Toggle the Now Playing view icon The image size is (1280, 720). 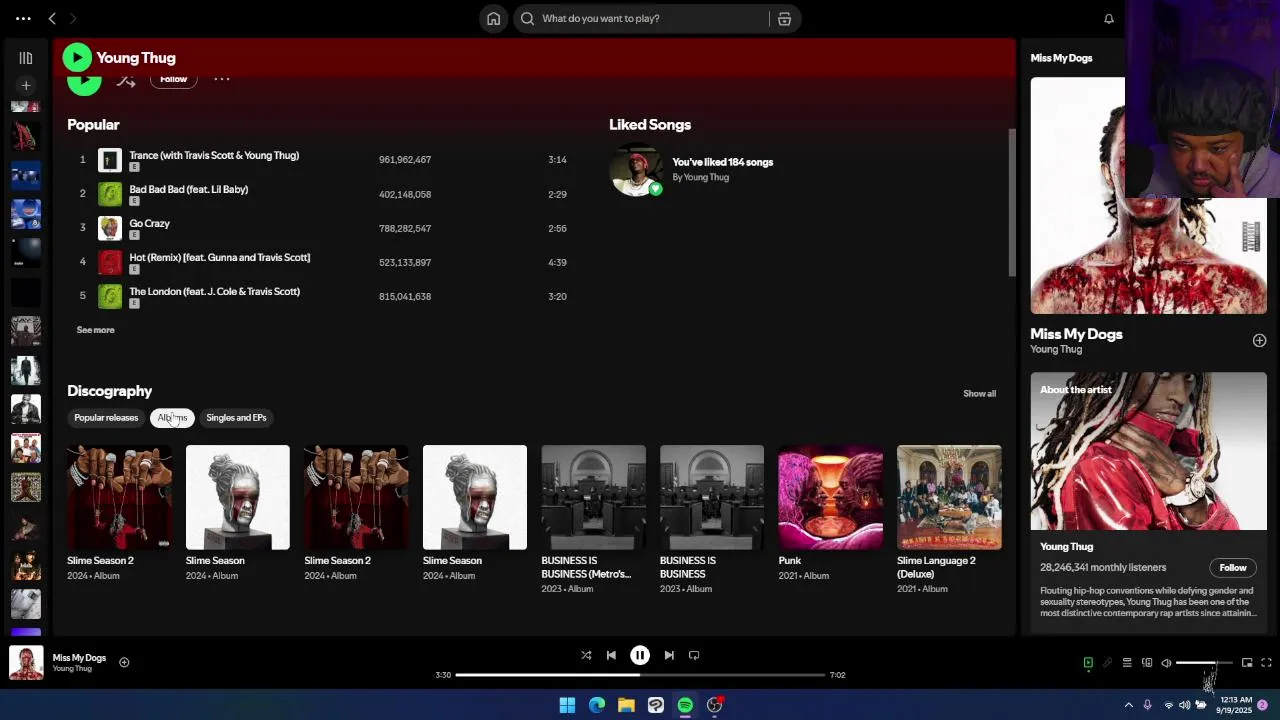click(1088, 662)
